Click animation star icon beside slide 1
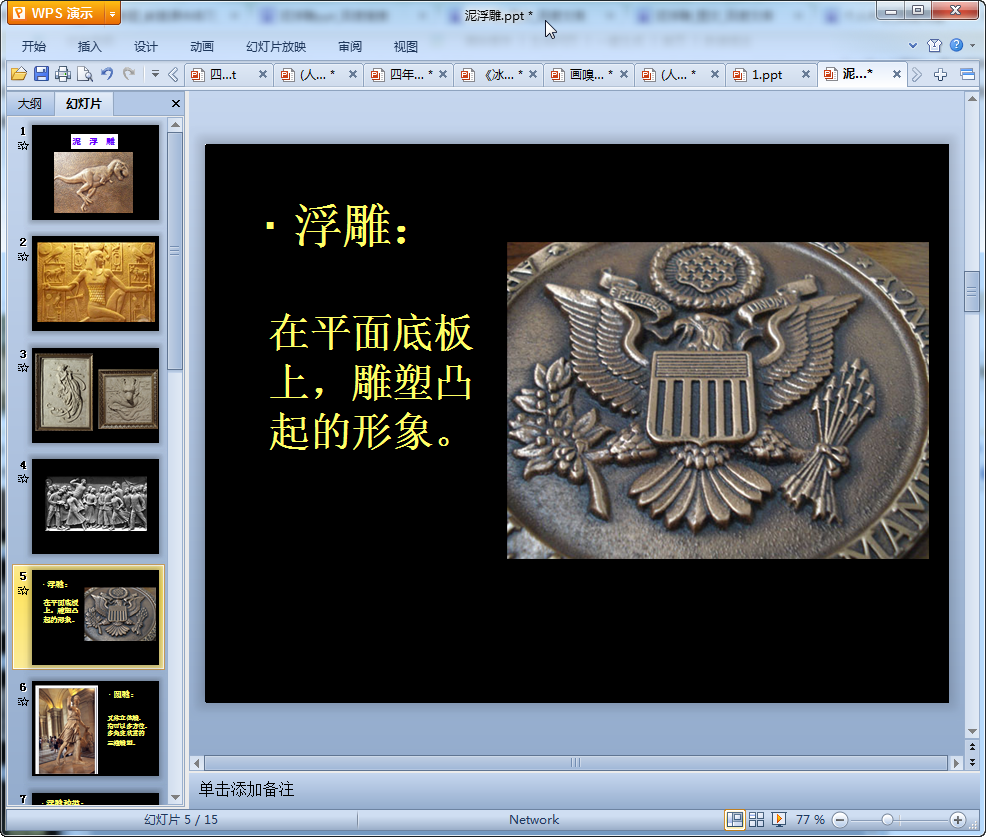Screen dimensions: 986x837 click(x=23, y=146)
